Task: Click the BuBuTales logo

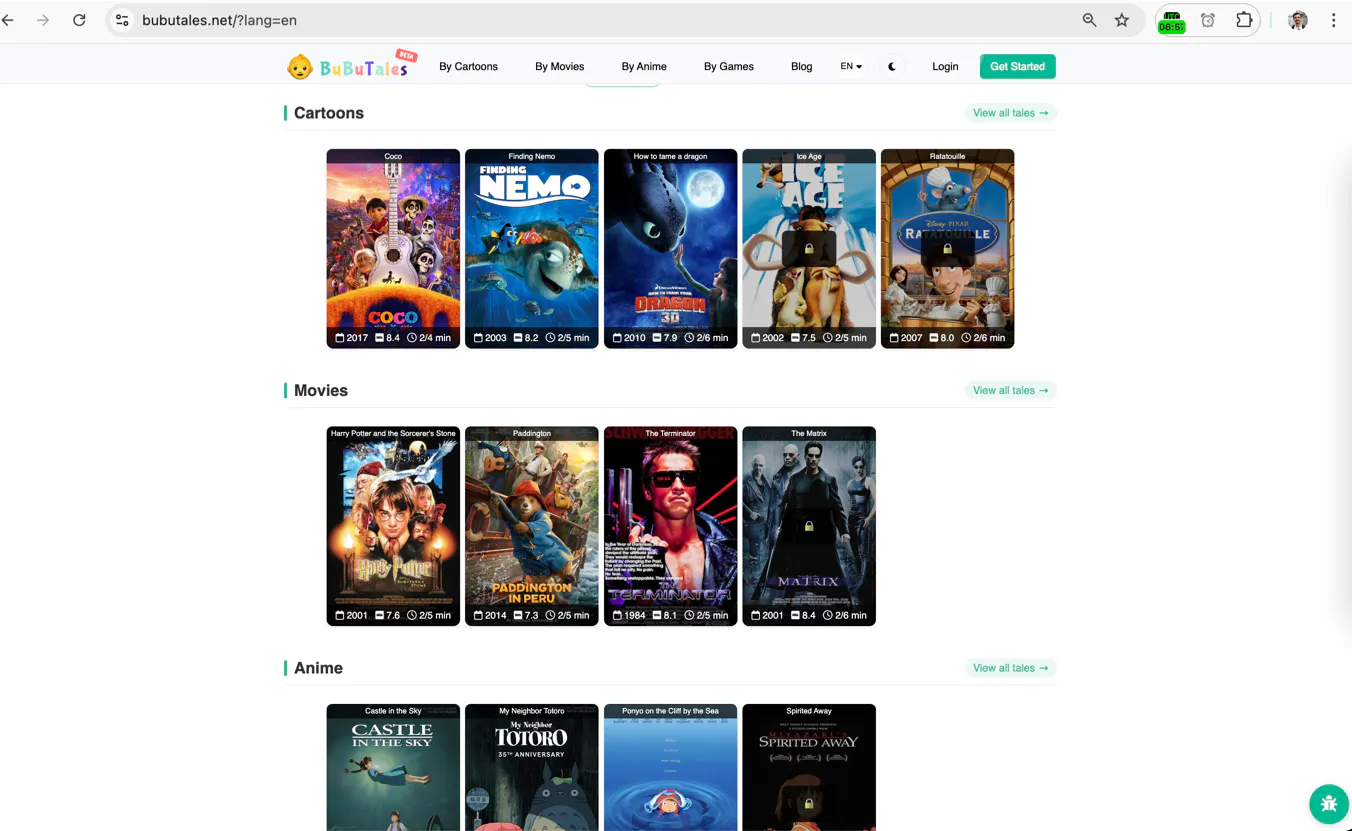Action: click(350, 66)
